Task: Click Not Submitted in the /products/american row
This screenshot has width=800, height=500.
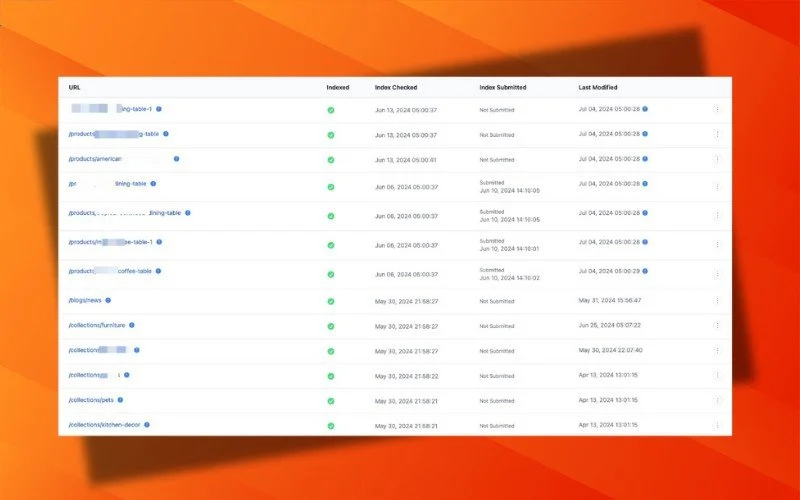Action: click(497, 160)
